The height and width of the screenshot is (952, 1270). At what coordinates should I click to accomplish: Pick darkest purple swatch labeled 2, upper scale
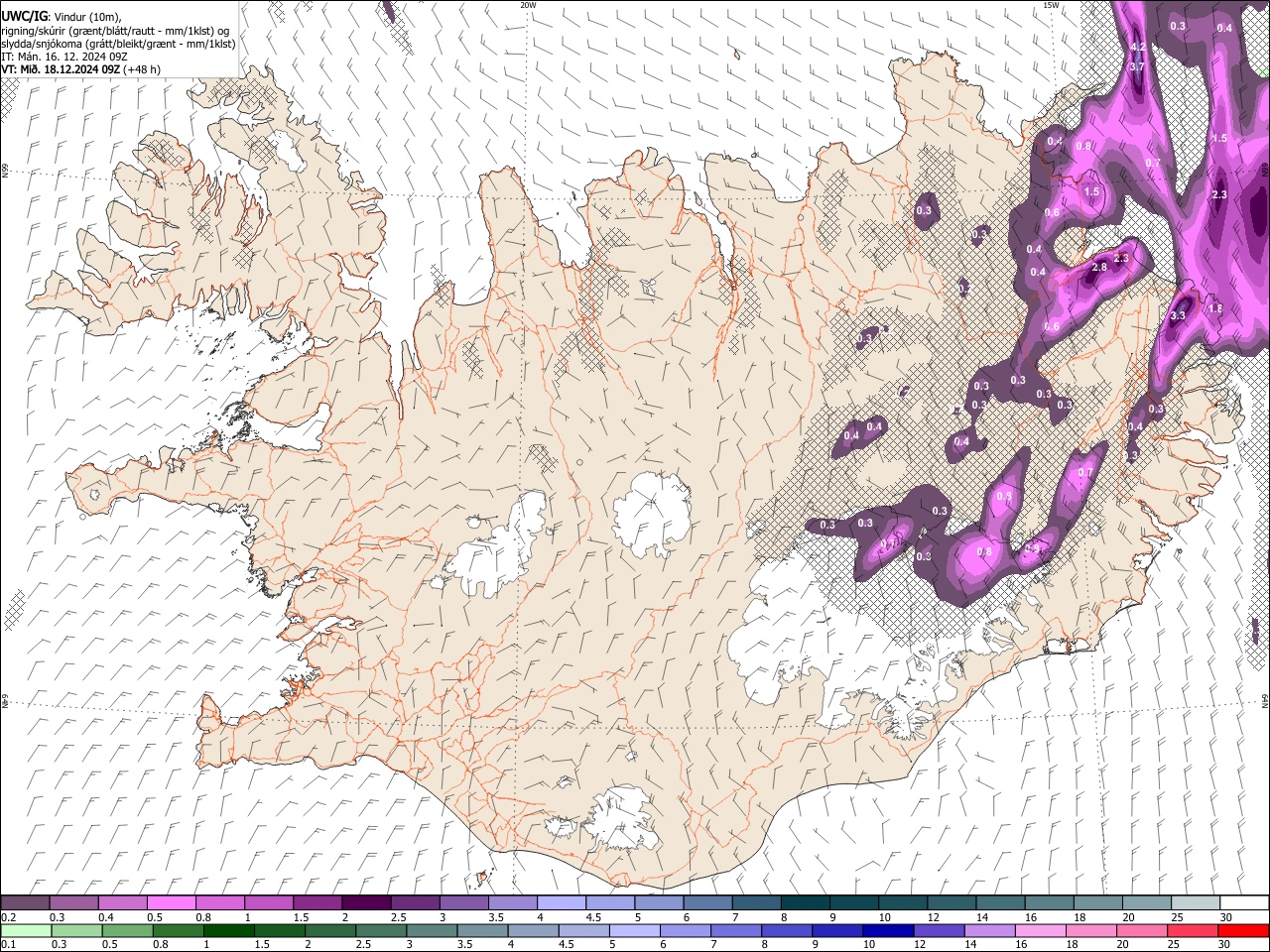(366, 903)
